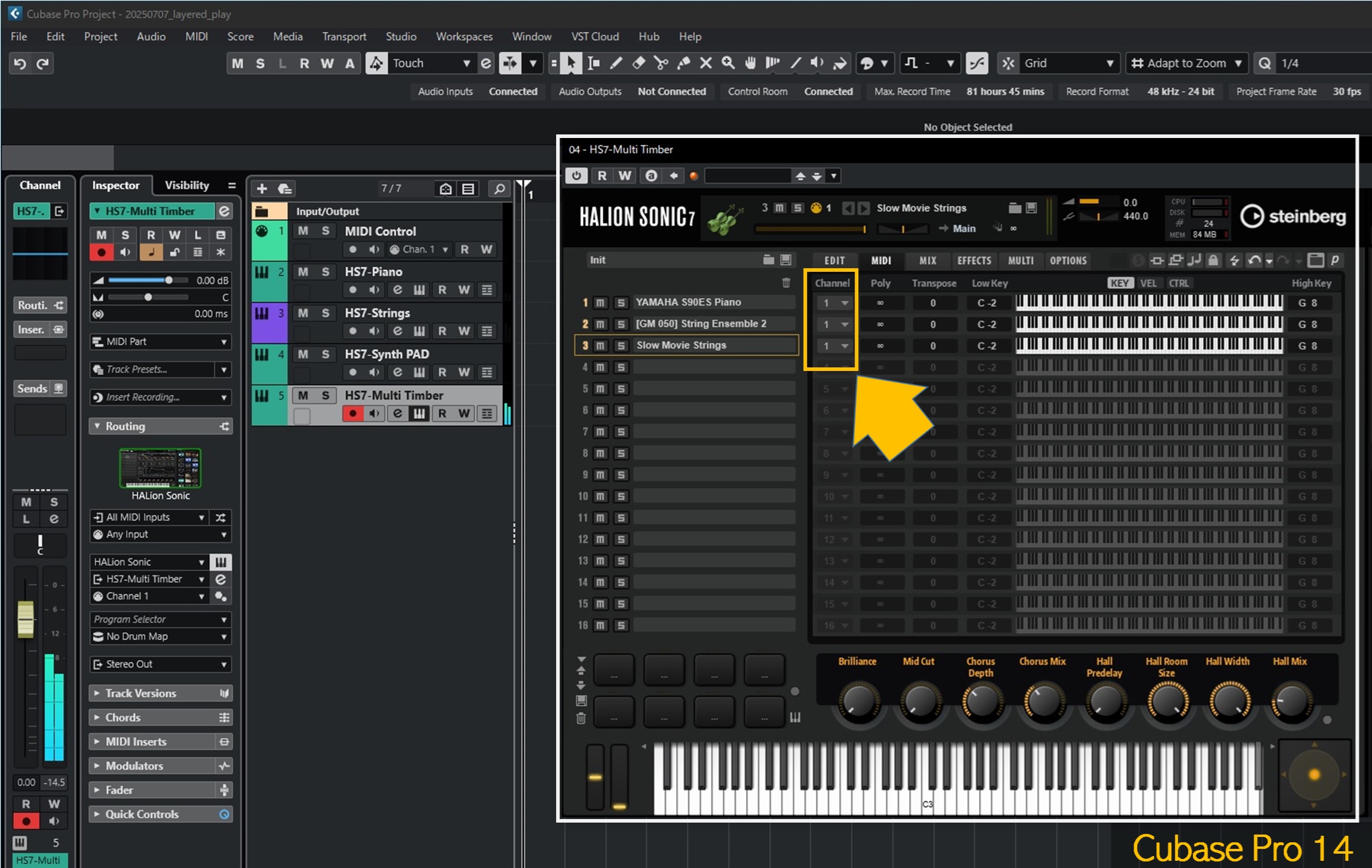Expand the MIDI Inserts section
Screen dimensions: 1372x868
coord(161,742)
